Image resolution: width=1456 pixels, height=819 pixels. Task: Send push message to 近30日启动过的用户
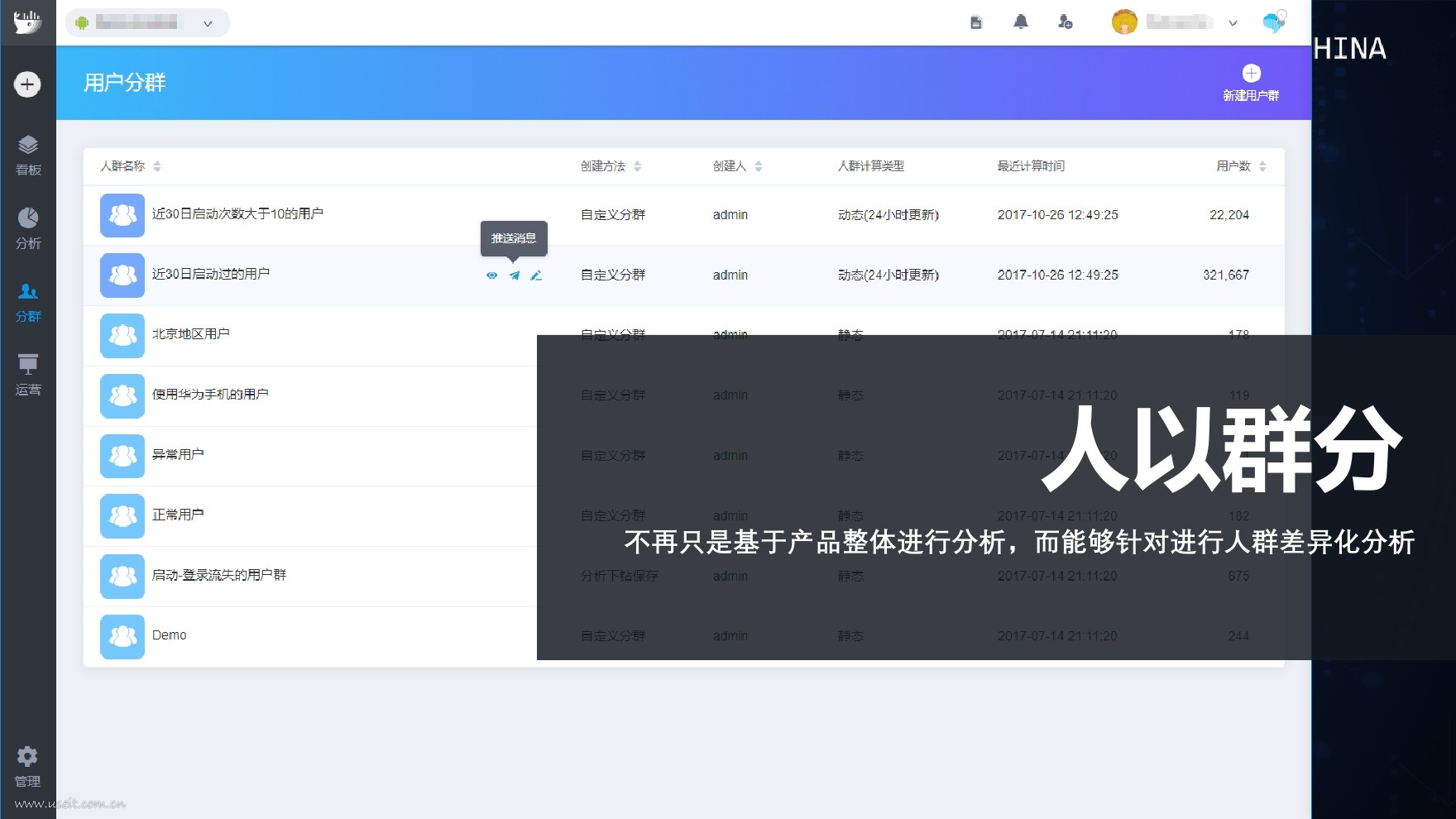515,275
